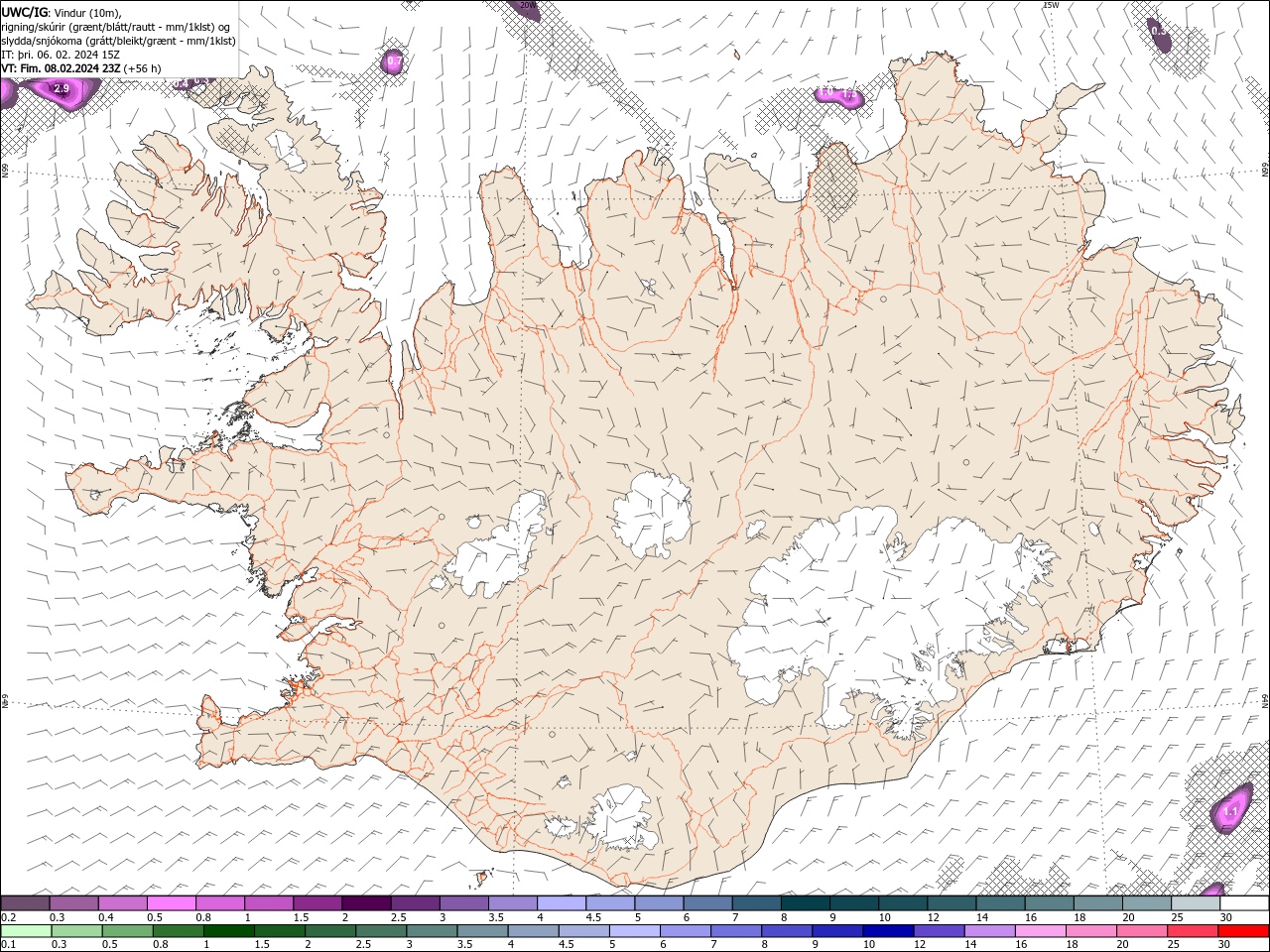This screenshot has width=1270, height=952.
Task: Select the Vindur (10m) header text
Action: coord(88,11)
